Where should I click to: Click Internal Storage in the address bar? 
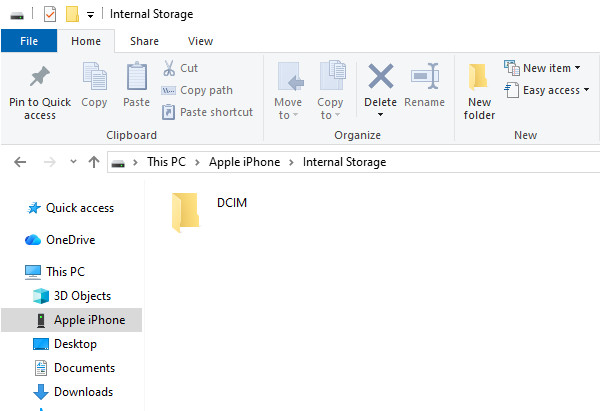tap(344, 162)
